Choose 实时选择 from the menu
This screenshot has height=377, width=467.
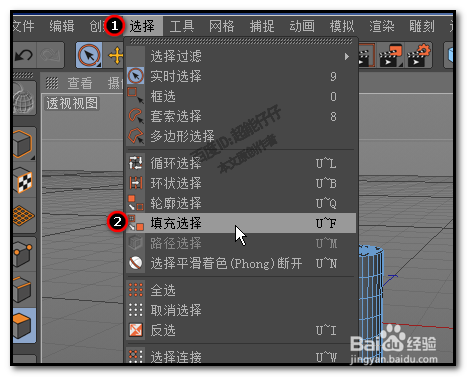click(x=241, y=76)
